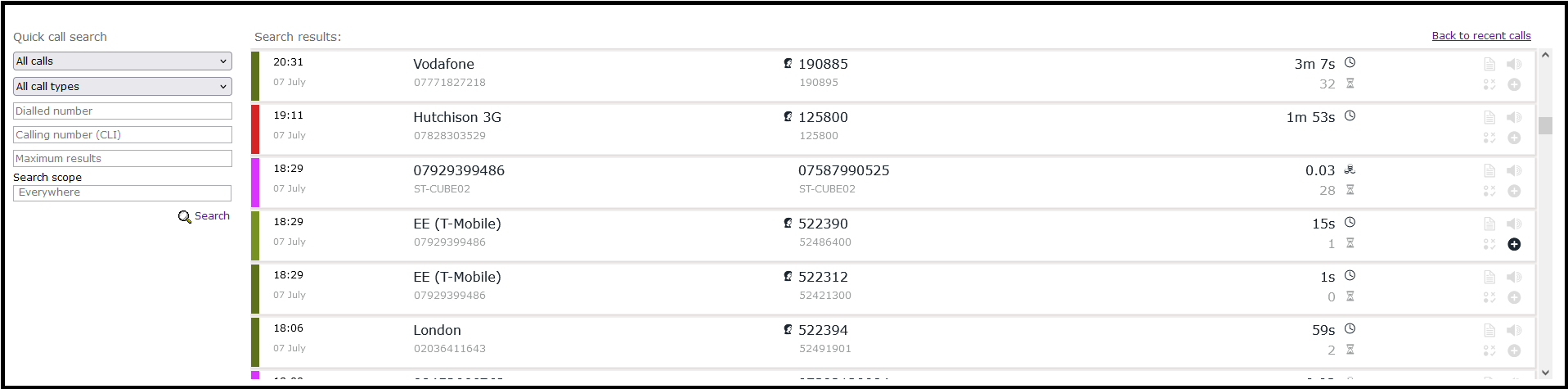This screenshot has height=389, width=1568.
Task: Open the document icon on the Hutchison 3G call
Action: coord(1489,117)
